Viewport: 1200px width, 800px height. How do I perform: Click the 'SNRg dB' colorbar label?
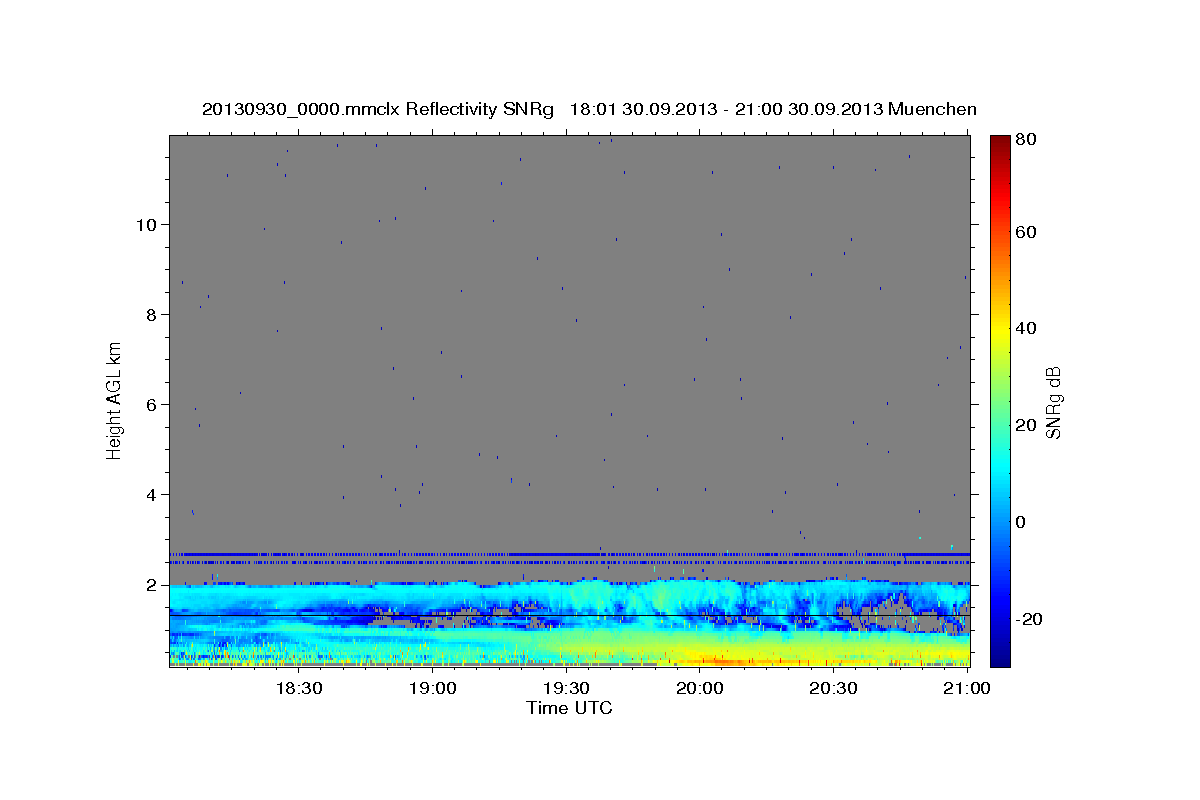pos(1053,402)
